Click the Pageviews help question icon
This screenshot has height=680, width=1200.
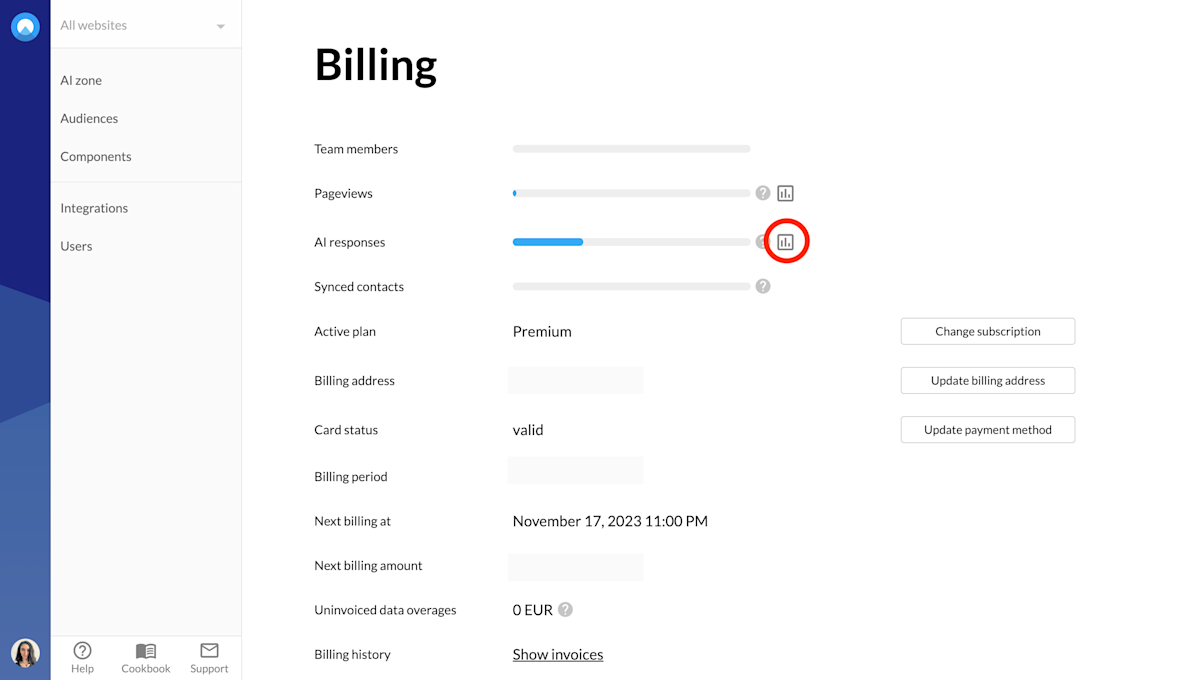pyautogui.click(x=763, y=193)
